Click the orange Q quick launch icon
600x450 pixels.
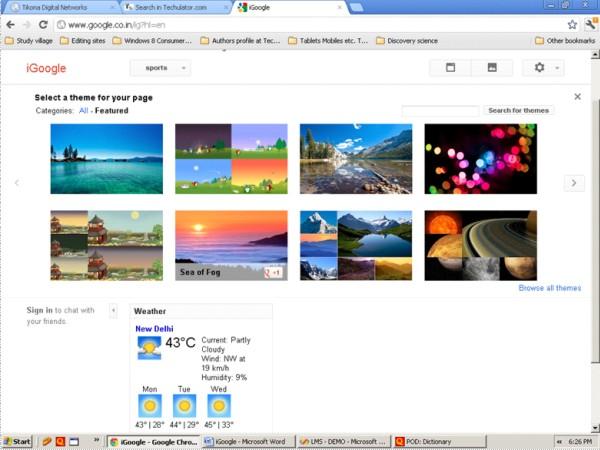click(60, 442)
